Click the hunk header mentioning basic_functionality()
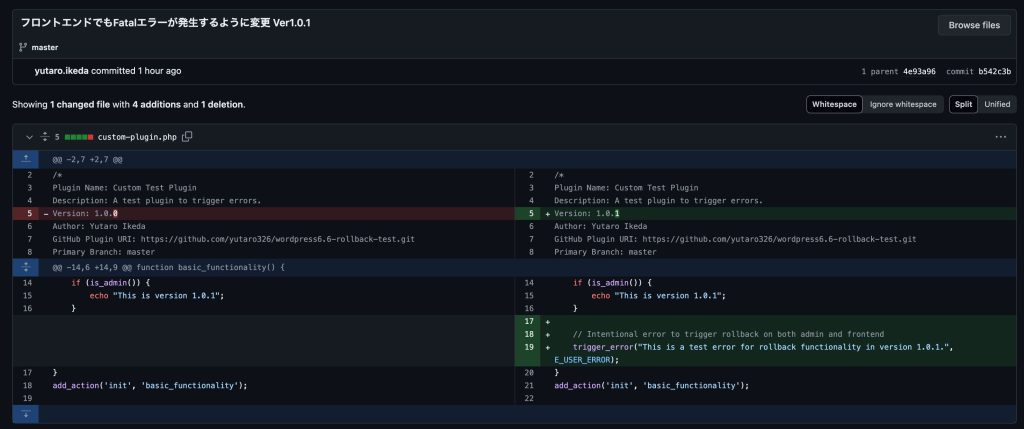 [168, 267]
